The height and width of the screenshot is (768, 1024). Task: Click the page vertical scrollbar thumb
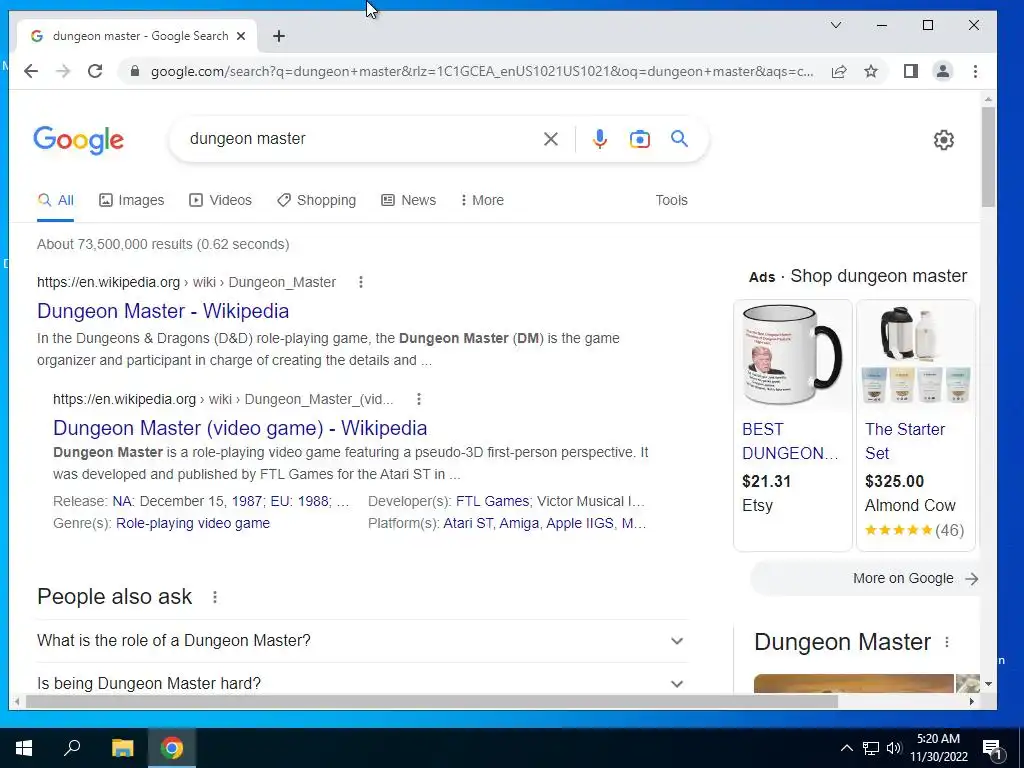(988, 157)
